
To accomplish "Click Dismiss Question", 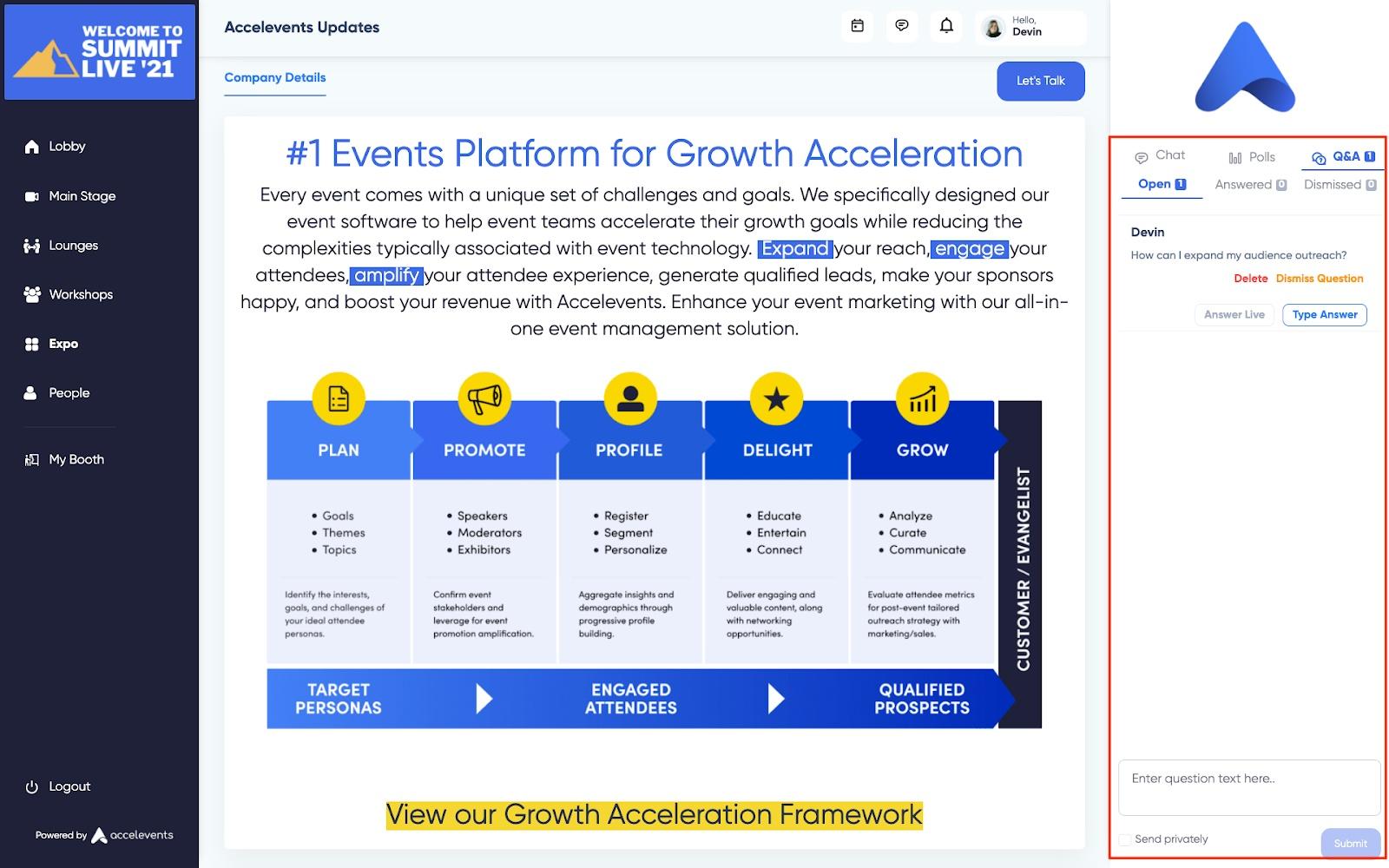I will tap(1320, 279).
